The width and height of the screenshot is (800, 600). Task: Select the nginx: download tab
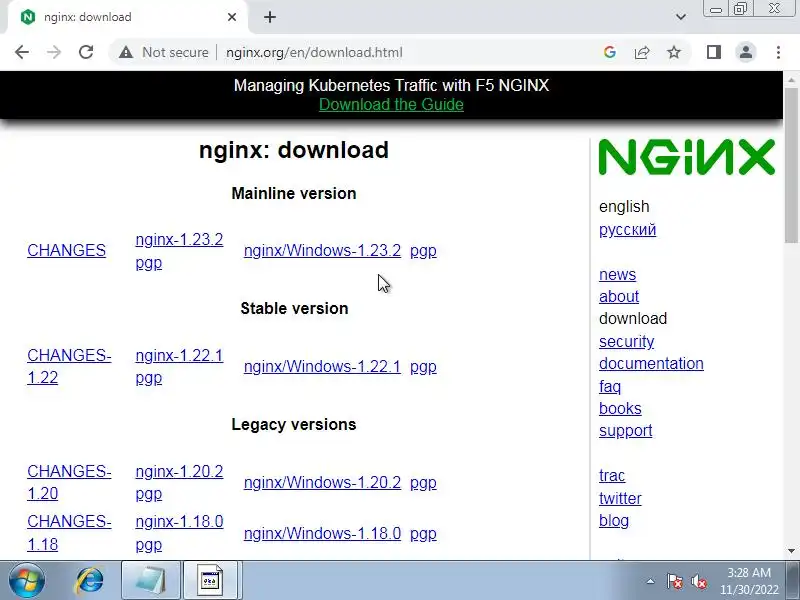[x=128, y=17]
